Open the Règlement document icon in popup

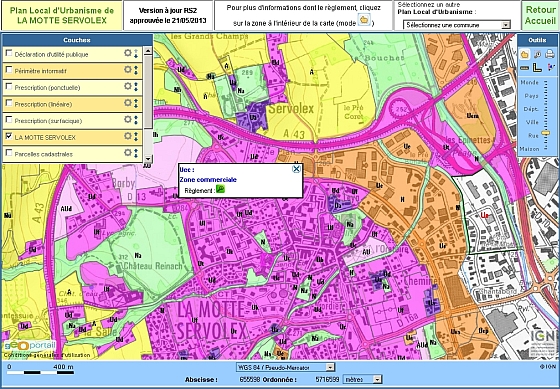click(x=220, y=189)
